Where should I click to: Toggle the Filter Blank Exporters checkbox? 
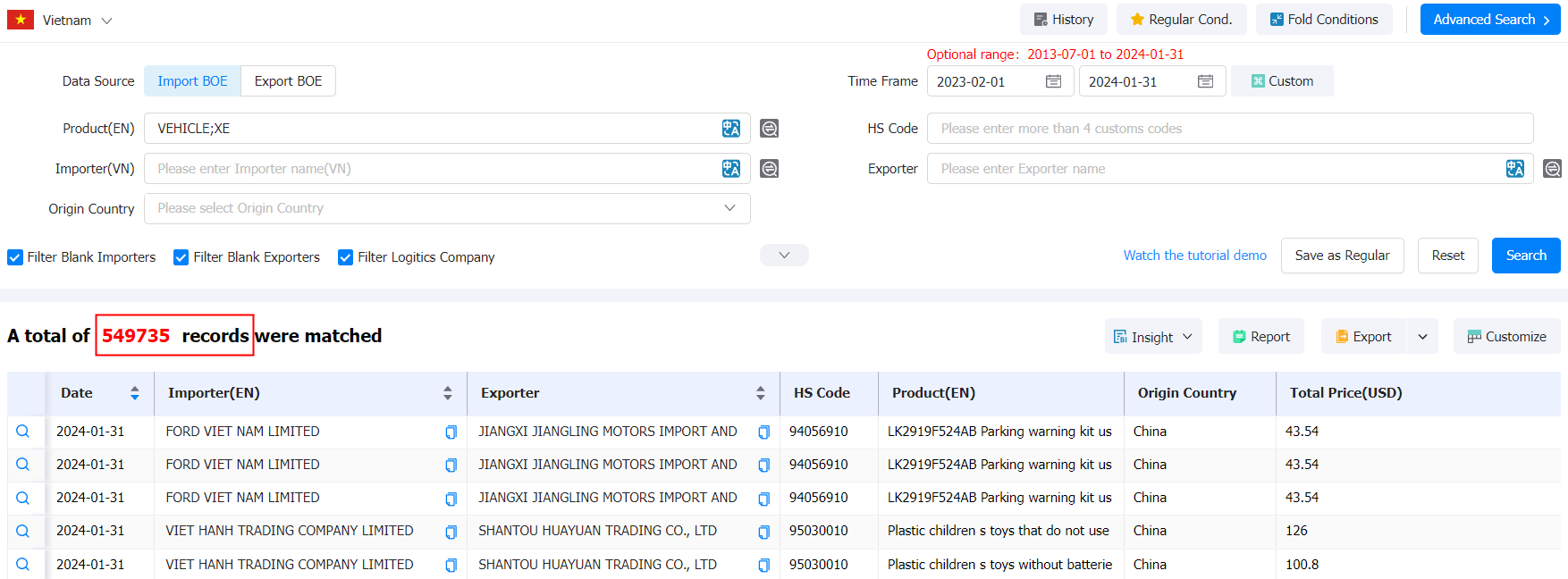[181, 257]
